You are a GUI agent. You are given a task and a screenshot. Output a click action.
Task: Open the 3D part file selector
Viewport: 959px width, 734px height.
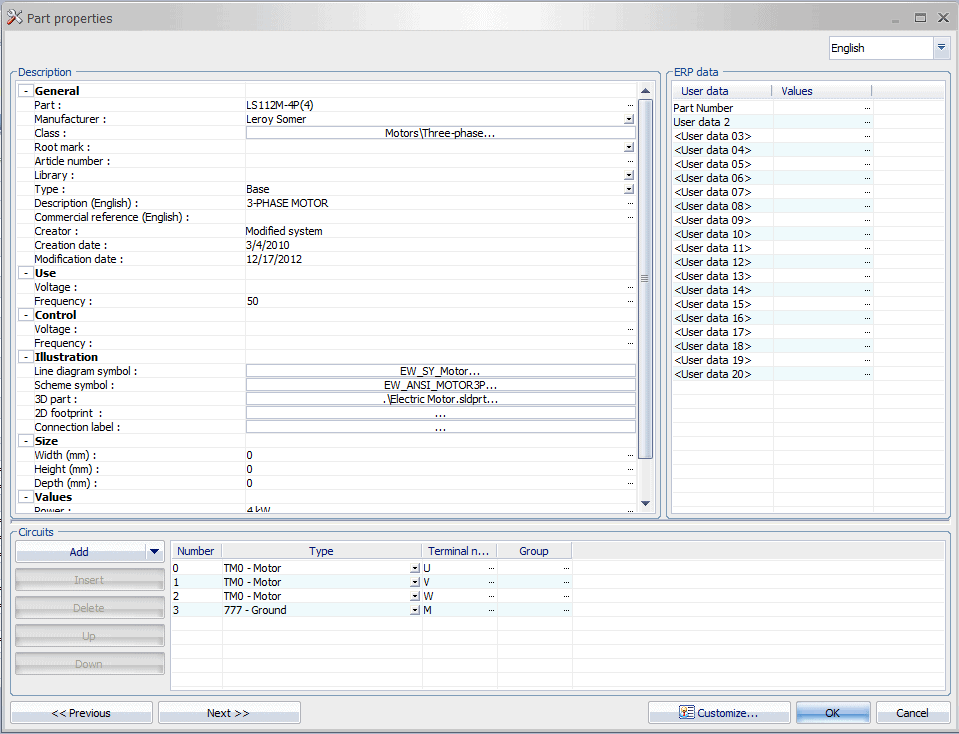tap(440, 399)
